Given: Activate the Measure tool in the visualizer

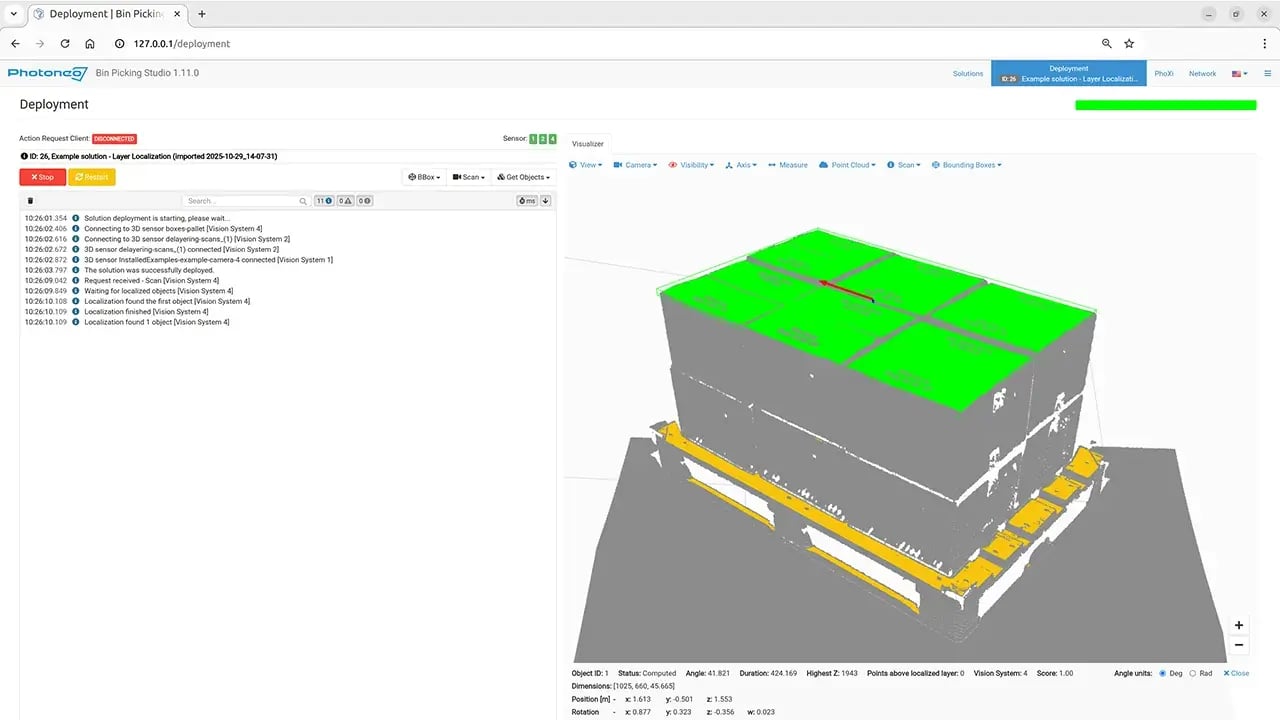Looking at the screenshot, I should (x=787, y=165).
